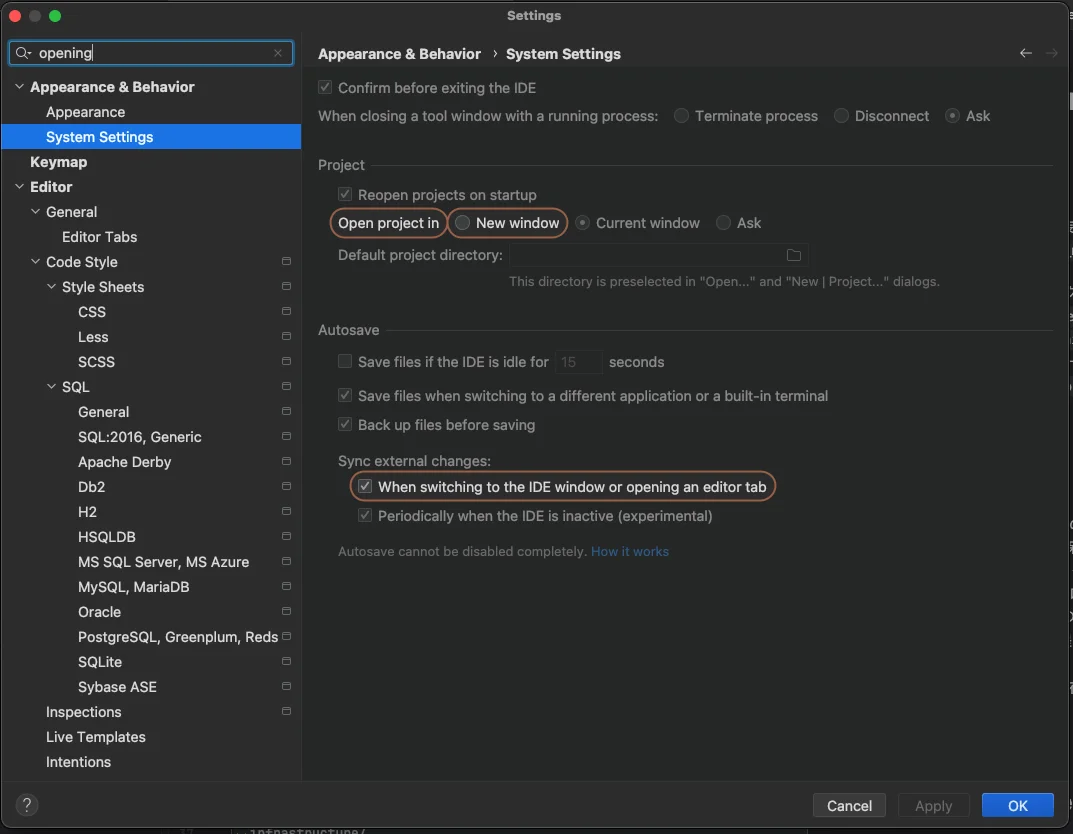Click the scheme indicator icon beside Inspections
This screenshot has height=834, width=1073.
(286, 711)
